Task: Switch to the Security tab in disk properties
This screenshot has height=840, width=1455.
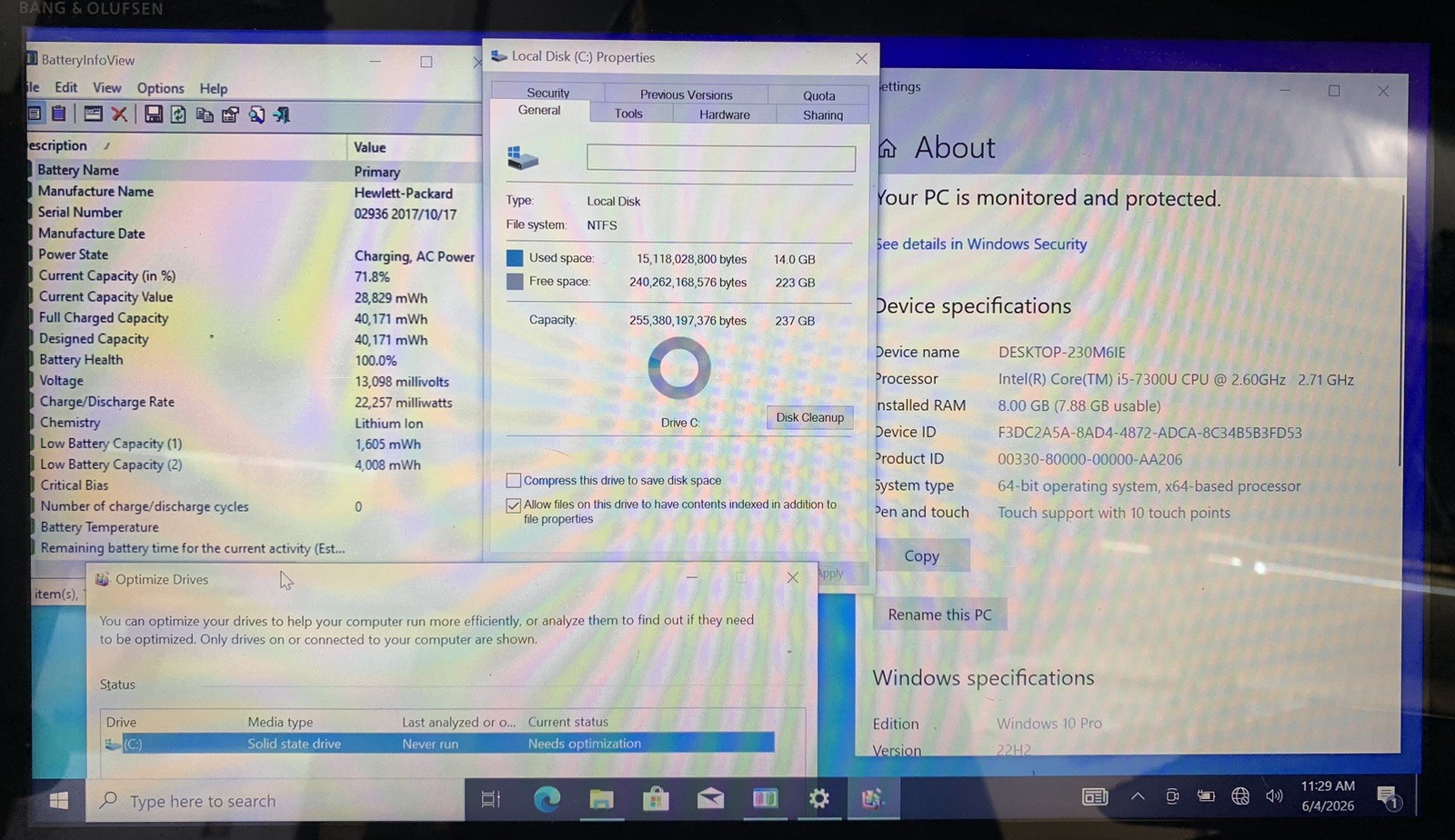Action: [548, 93]
